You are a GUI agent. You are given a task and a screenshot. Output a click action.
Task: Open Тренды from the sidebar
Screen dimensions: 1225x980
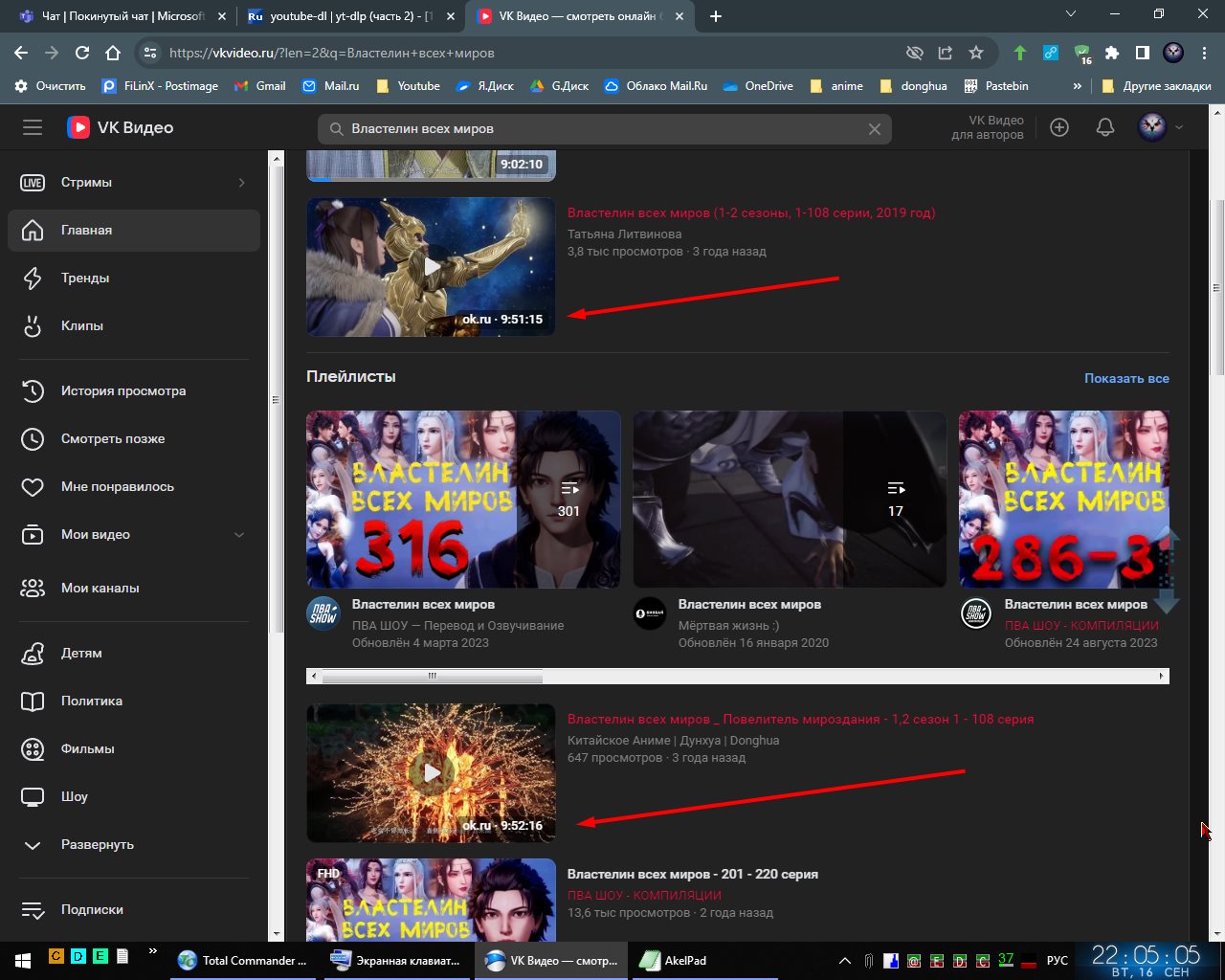click(x=85, y=278)
